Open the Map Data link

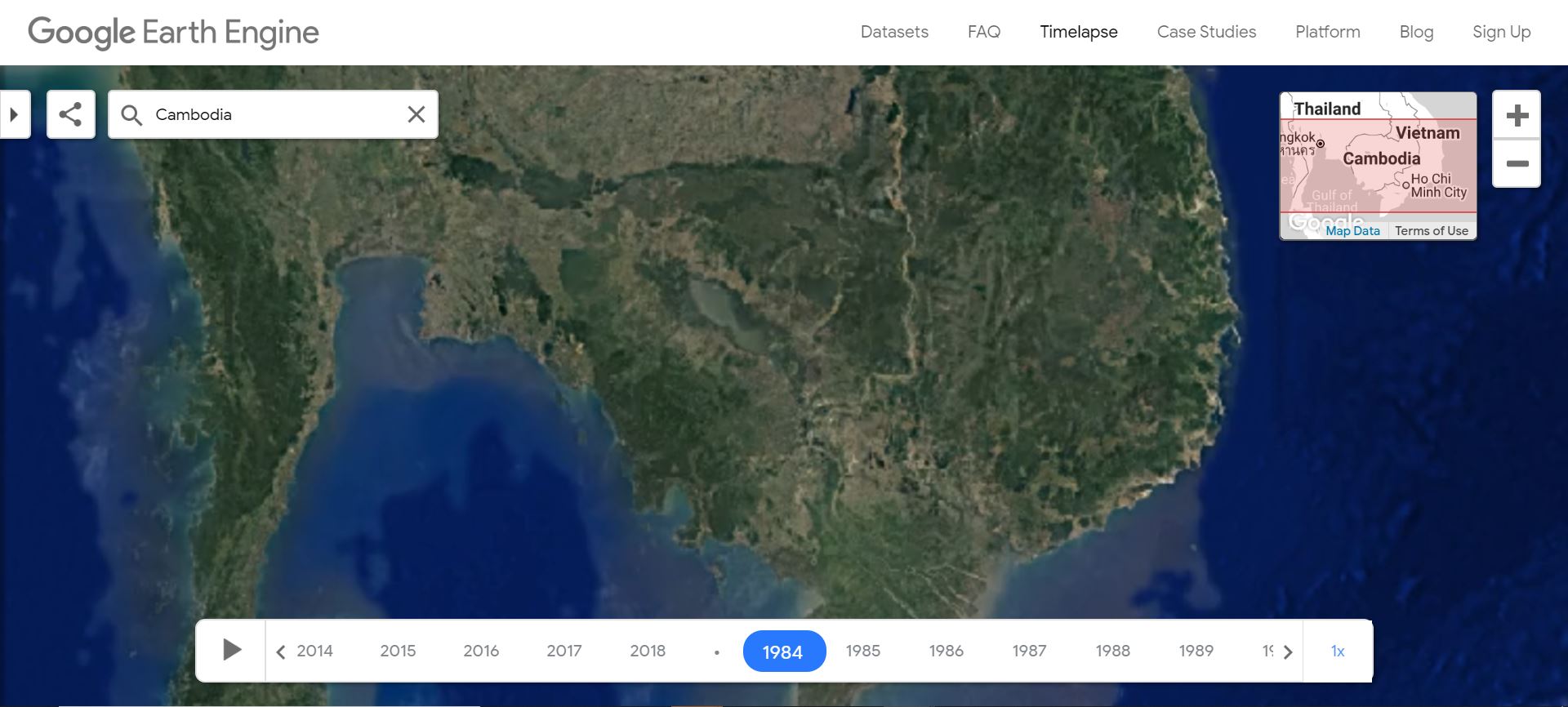[1352, 231]
